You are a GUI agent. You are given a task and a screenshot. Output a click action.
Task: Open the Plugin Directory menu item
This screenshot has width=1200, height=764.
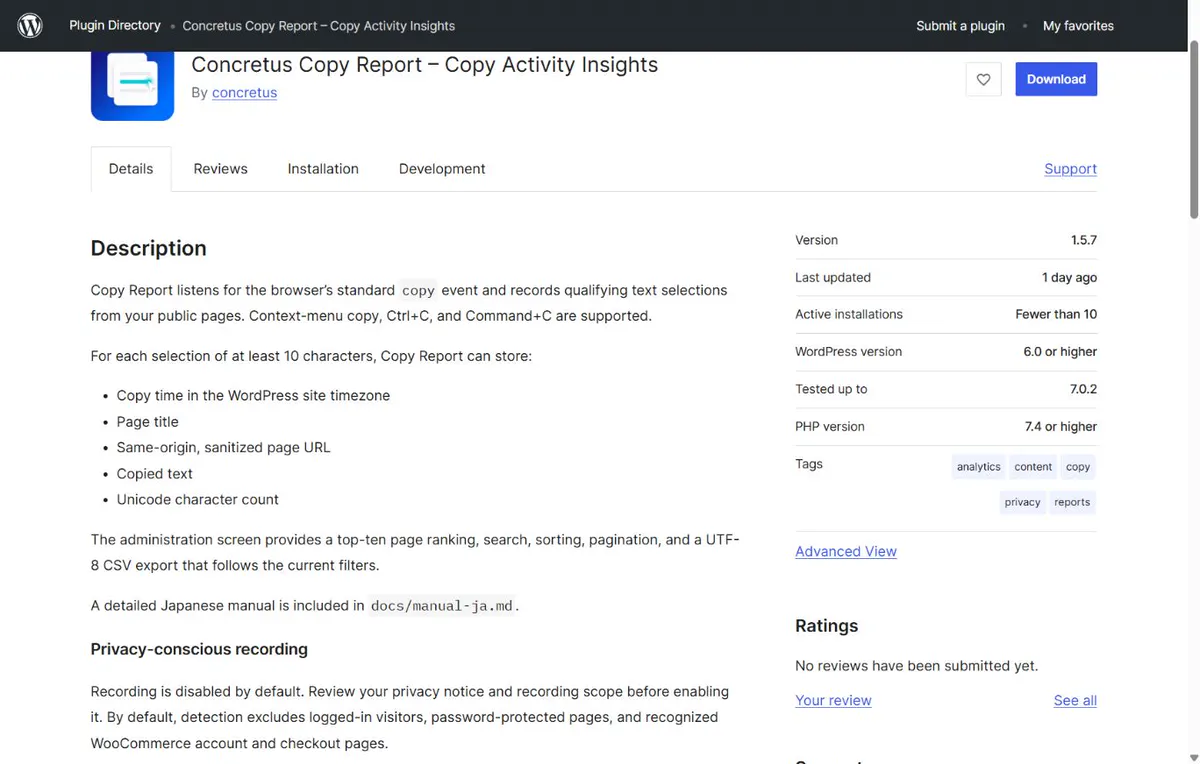pyautogui.click(x=115, y=25)
